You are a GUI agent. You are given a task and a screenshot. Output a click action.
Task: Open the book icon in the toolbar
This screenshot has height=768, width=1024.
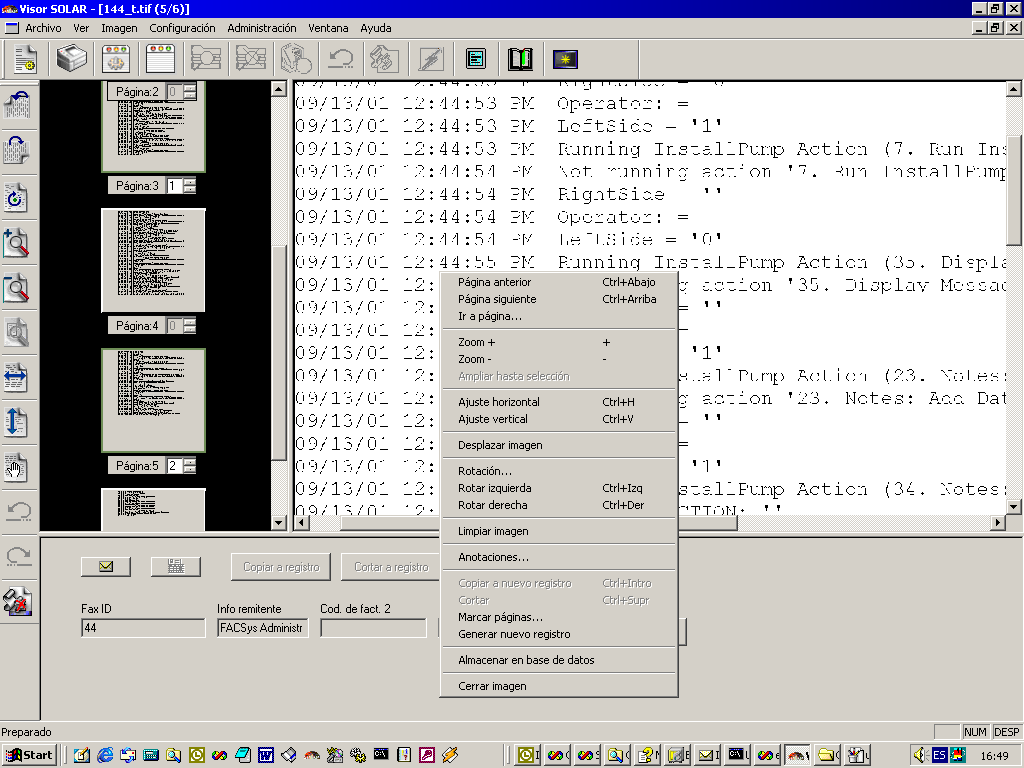[x=520, y=59]
